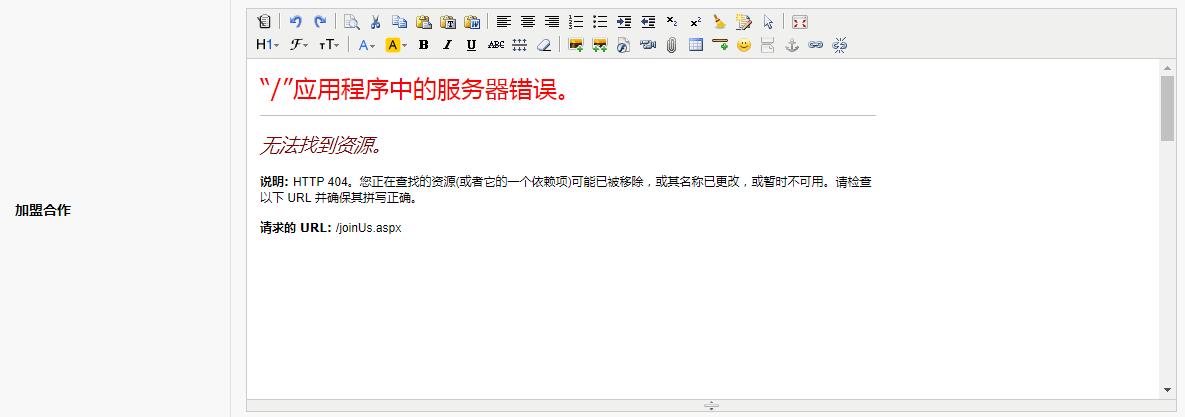Image resolution: width=1185 pixels, height=417 pixels.
Task: Insert hyperlink with the chain link button
Action: point(815,45)
